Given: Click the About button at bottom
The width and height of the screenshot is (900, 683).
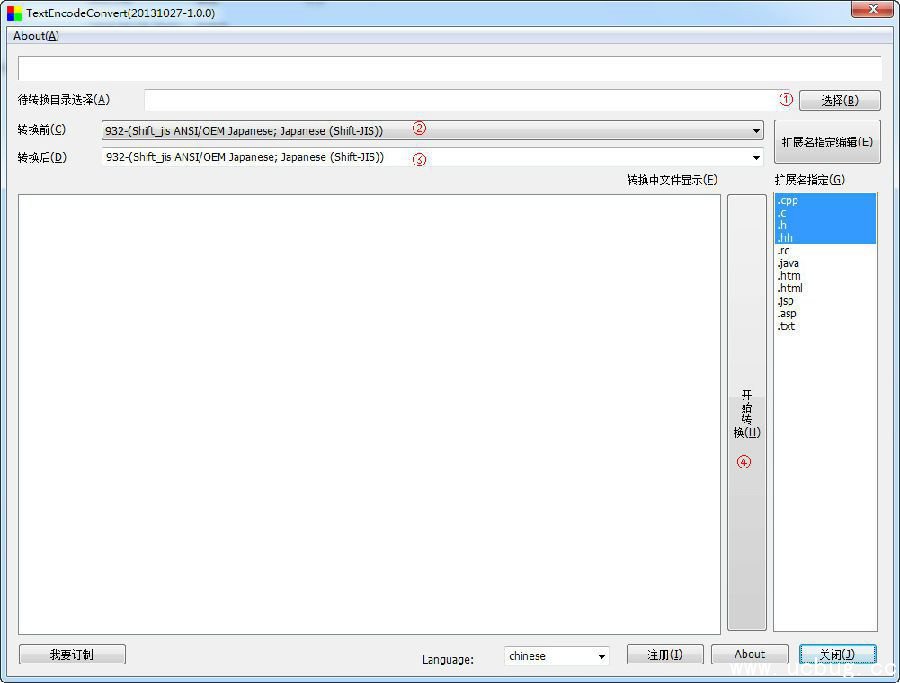Looking at the screenshot, I should pyautogui.click(x=749, y=655).
